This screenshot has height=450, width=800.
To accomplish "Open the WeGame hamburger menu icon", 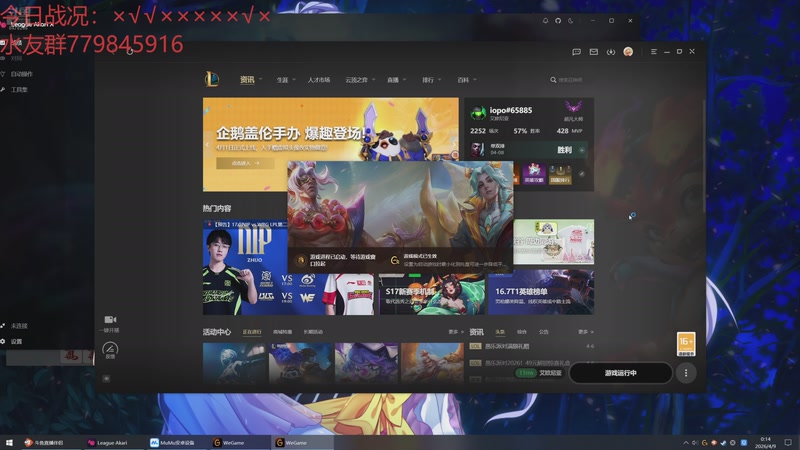I will tap(654, 52).
